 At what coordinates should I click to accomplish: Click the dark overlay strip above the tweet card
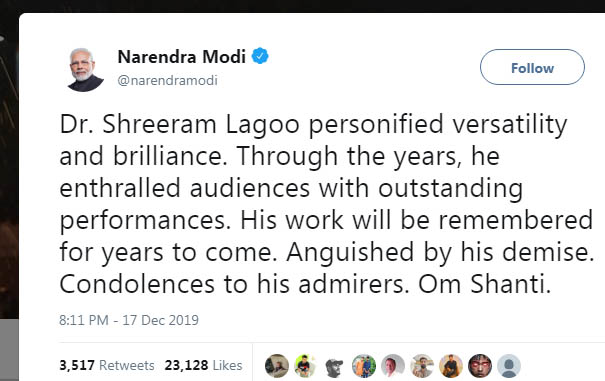coord(302,6)
